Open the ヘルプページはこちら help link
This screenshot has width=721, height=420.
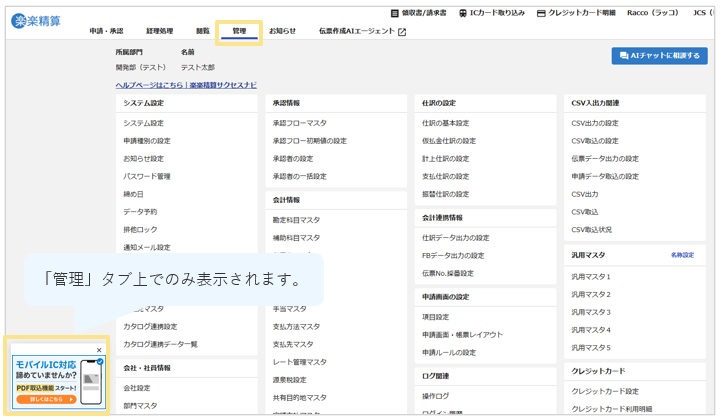pyautogui.click(x=186, y=85)
